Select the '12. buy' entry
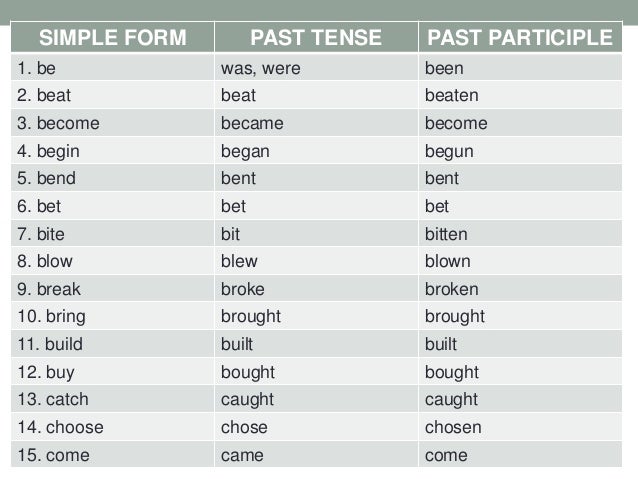638x479 pixels. click(113, 372)
